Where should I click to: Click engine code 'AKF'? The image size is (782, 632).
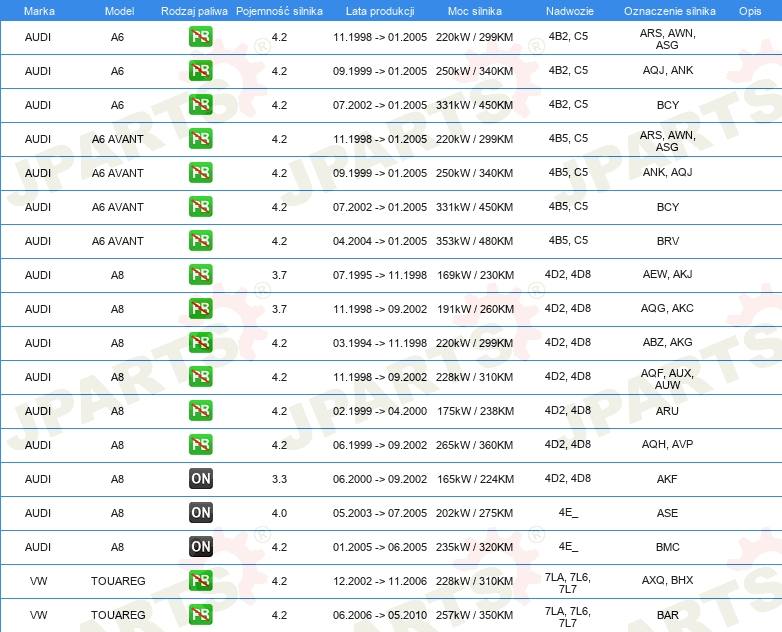tap(667, 479)
